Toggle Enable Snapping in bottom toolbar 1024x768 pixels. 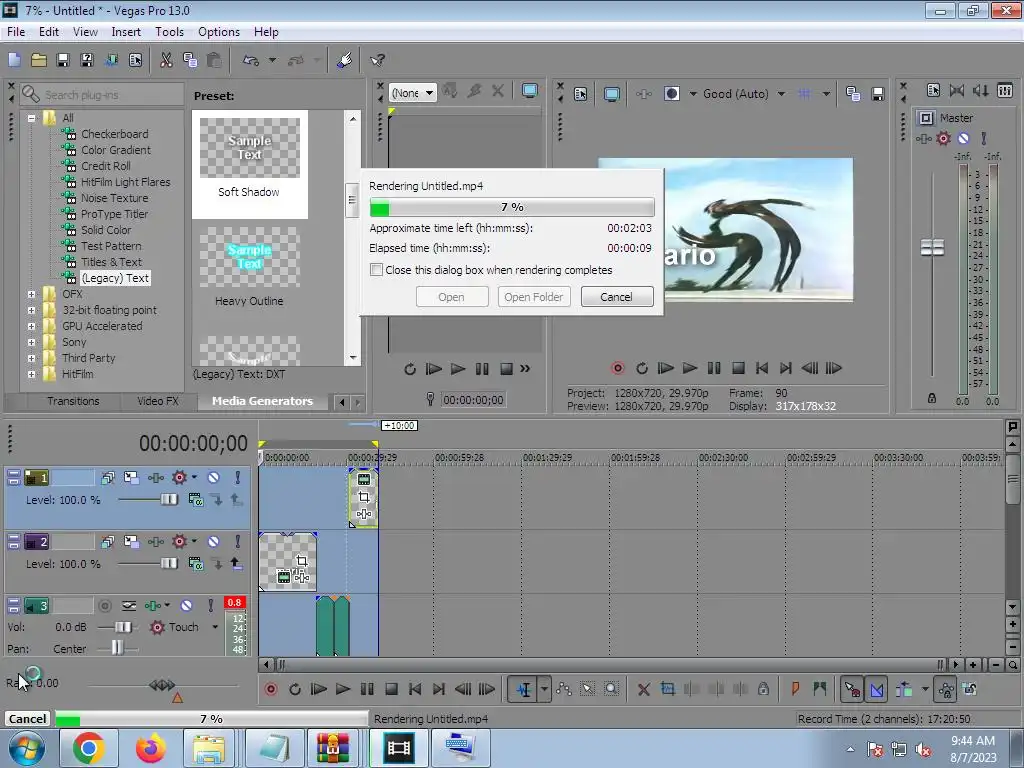852,689
